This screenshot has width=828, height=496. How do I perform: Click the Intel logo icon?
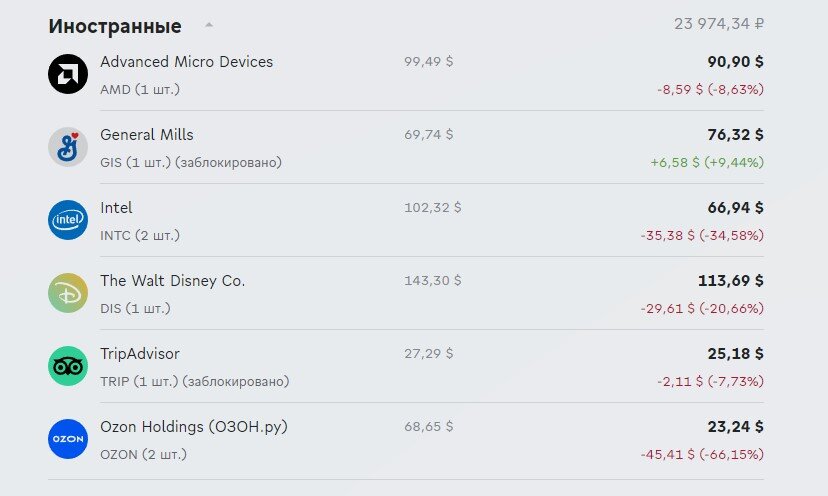(x=68, y=220)
